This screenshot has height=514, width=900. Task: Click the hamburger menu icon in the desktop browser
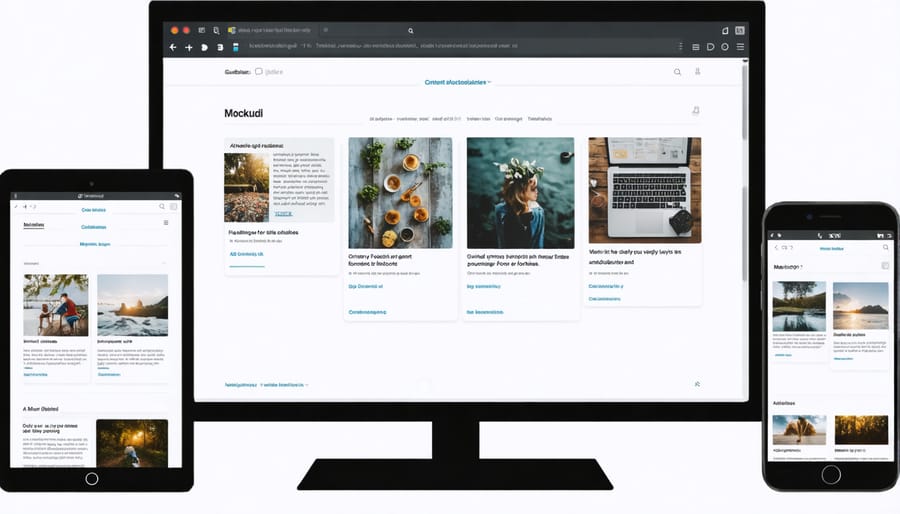coord(740,46)
